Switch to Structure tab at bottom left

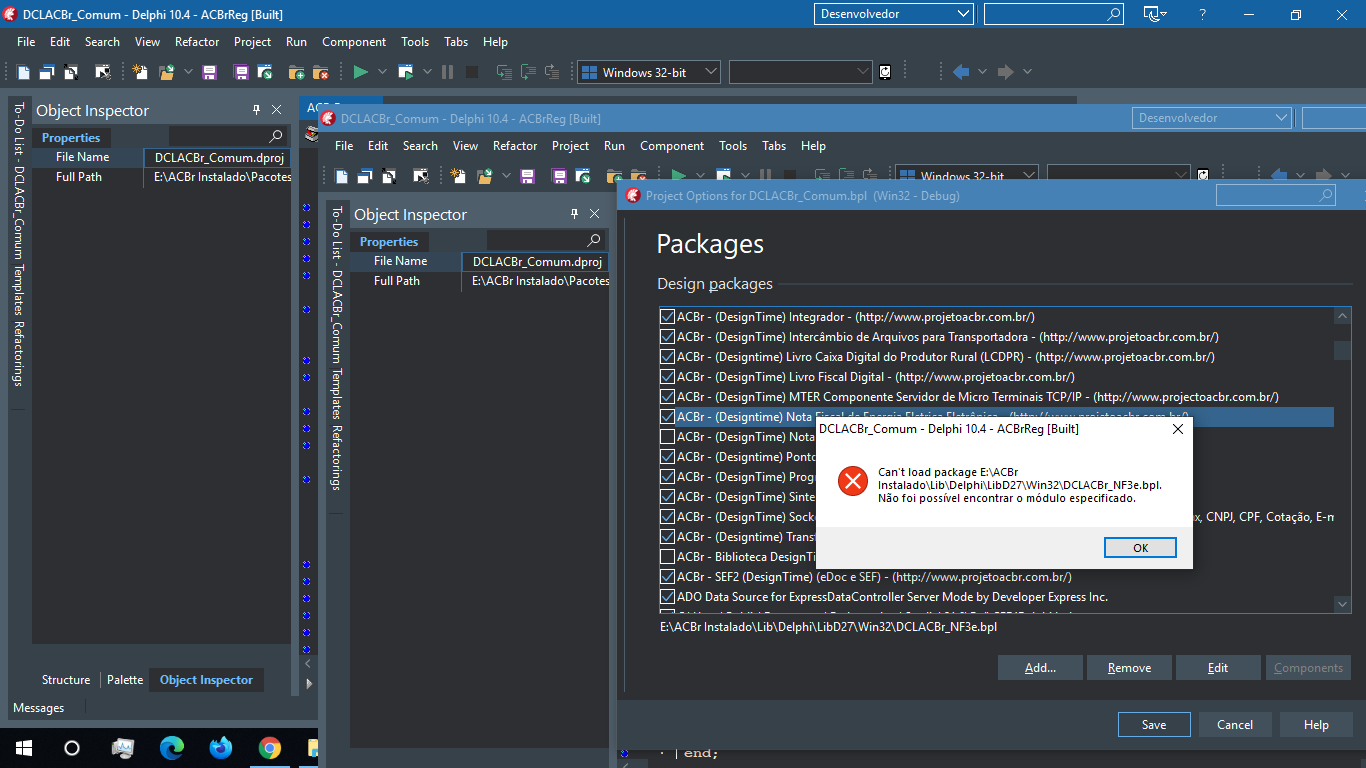(66, 680)
